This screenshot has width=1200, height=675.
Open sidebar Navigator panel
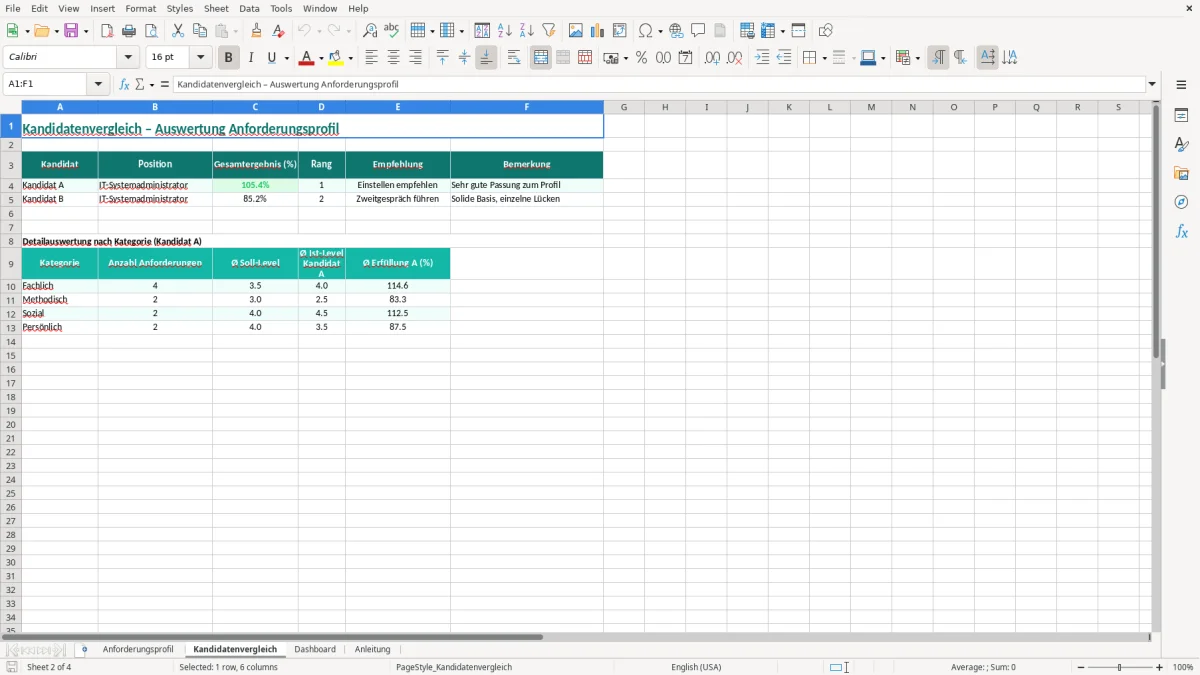coord(1181,202)
